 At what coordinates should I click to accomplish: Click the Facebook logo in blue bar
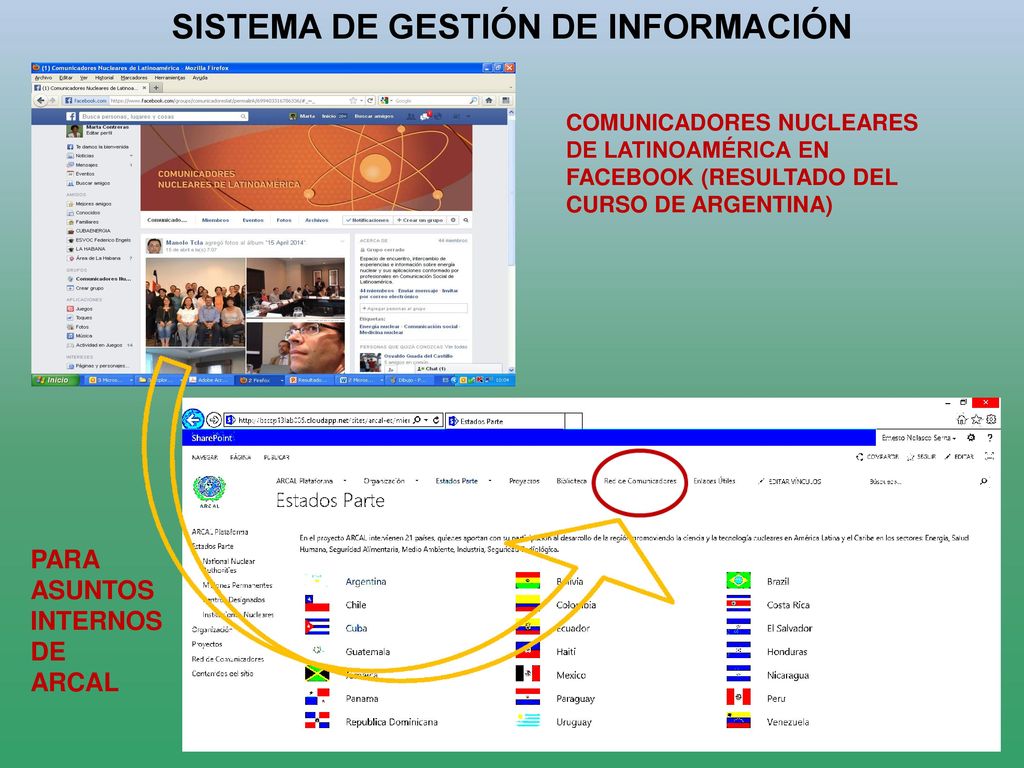[x=71, y=116]
